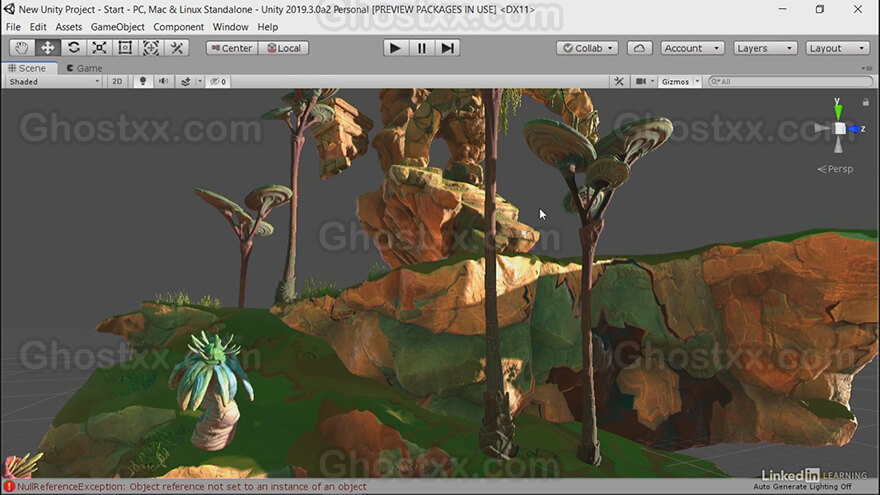Toggle the scene gizmo rotation lock

pos(865,102)
